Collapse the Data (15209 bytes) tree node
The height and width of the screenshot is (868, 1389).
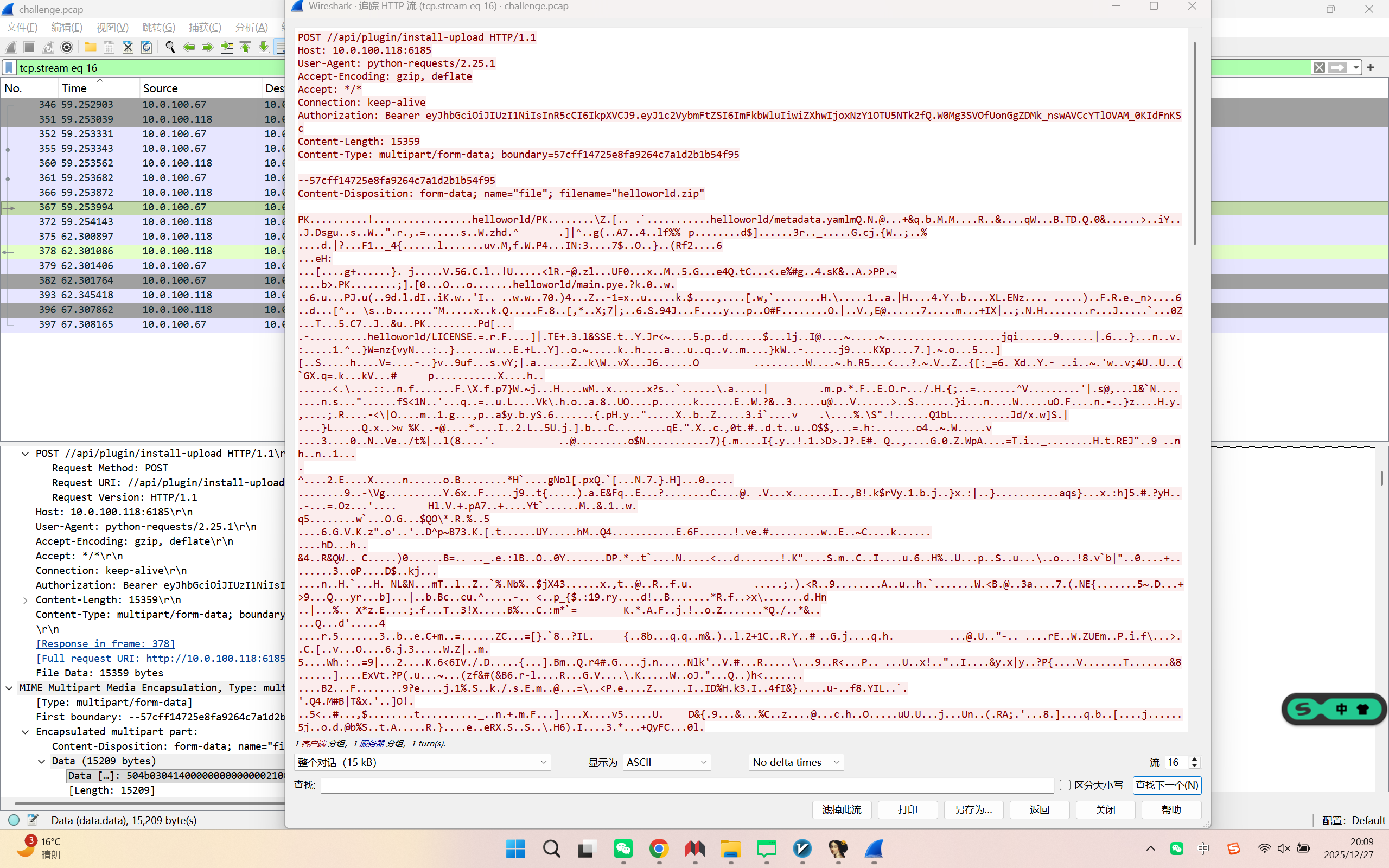(x=41, y=761)
